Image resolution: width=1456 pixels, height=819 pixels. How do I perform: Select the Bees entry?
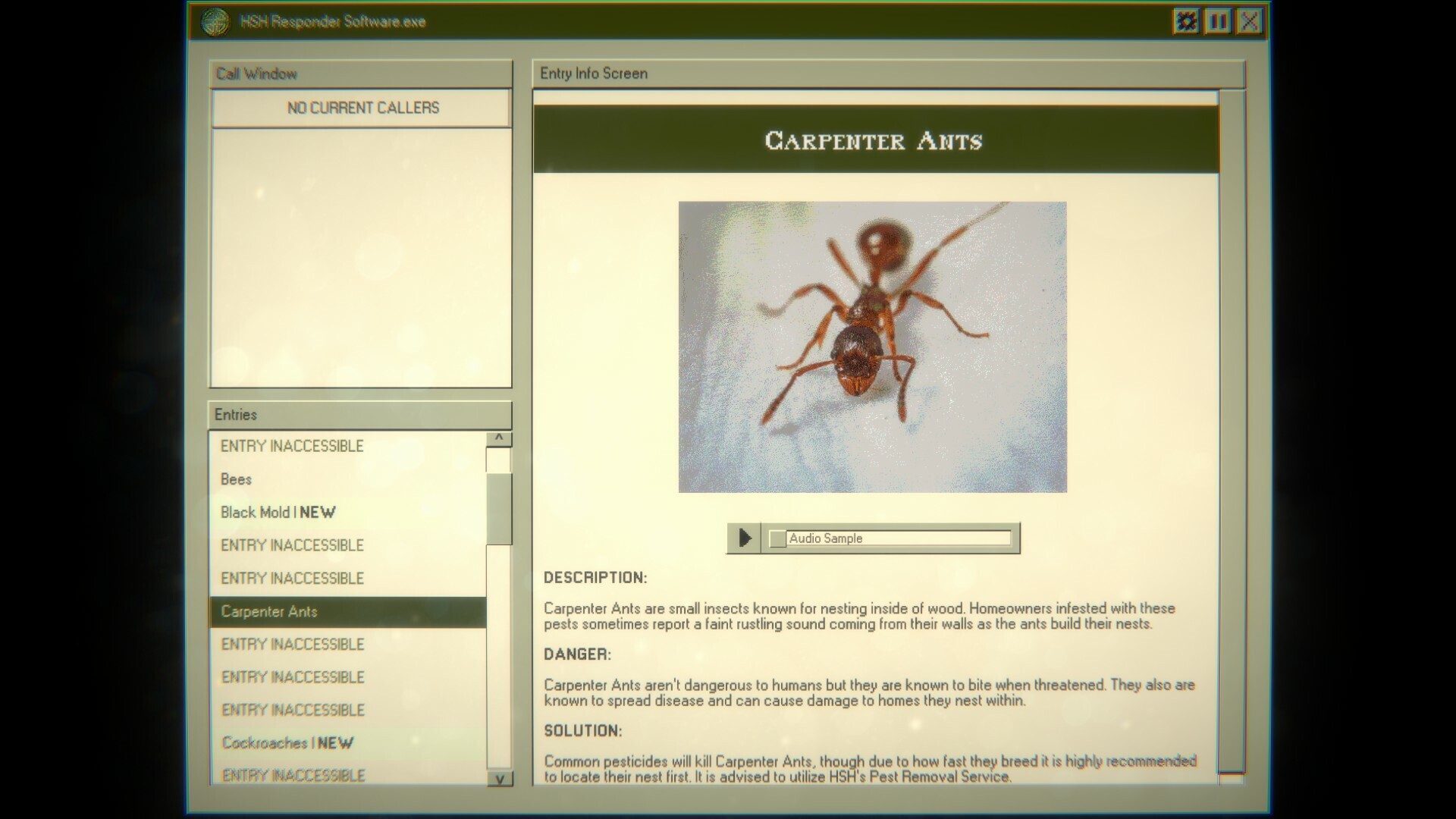[235, 479]
